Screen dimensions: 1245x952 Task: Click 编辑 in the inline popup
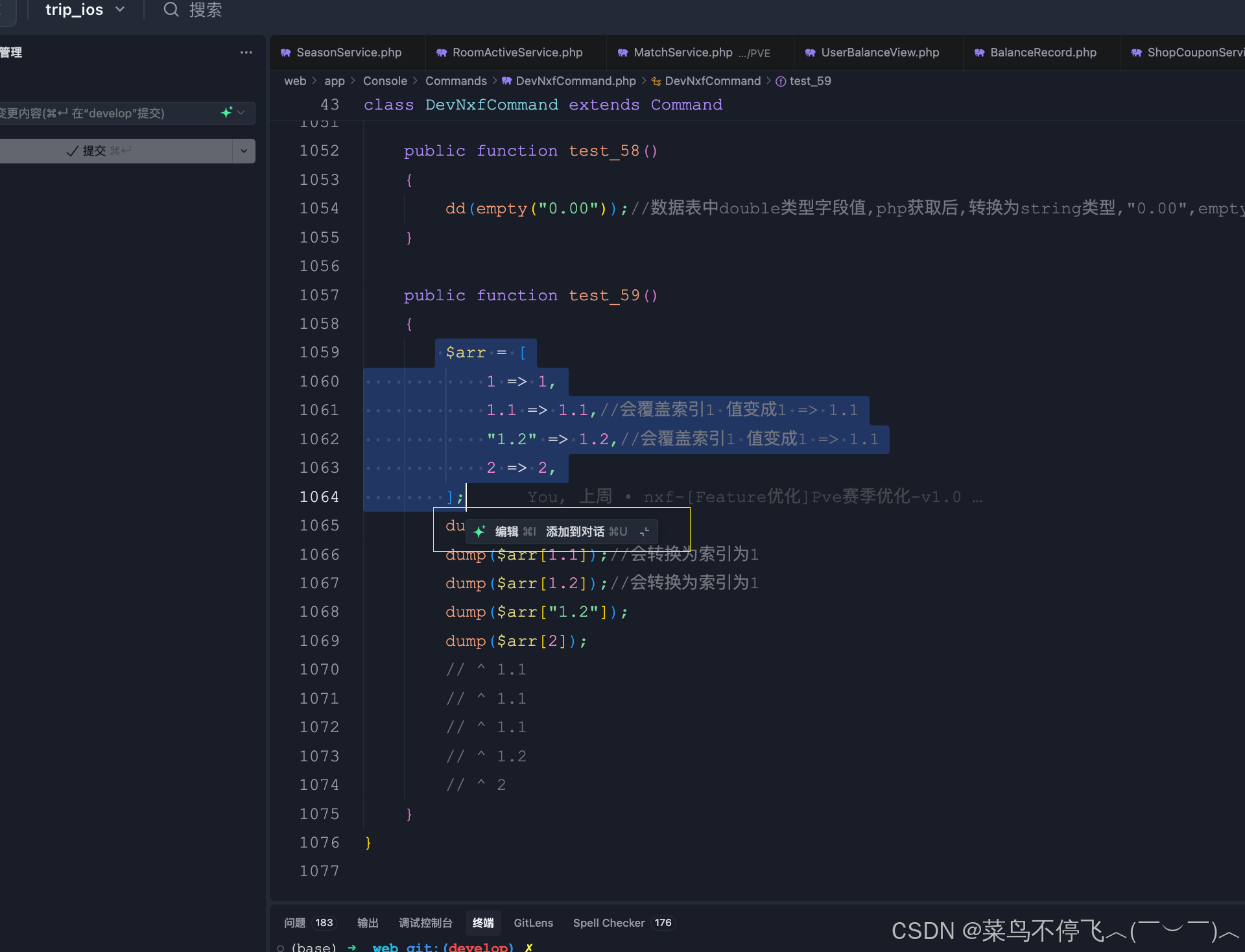(506, 532)
